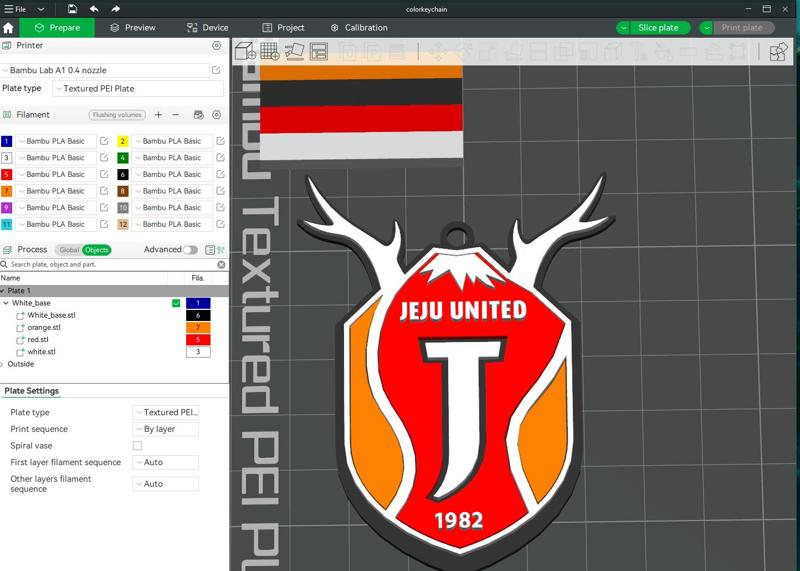
Task: Open the Project tab
Action: click(283, 28)
